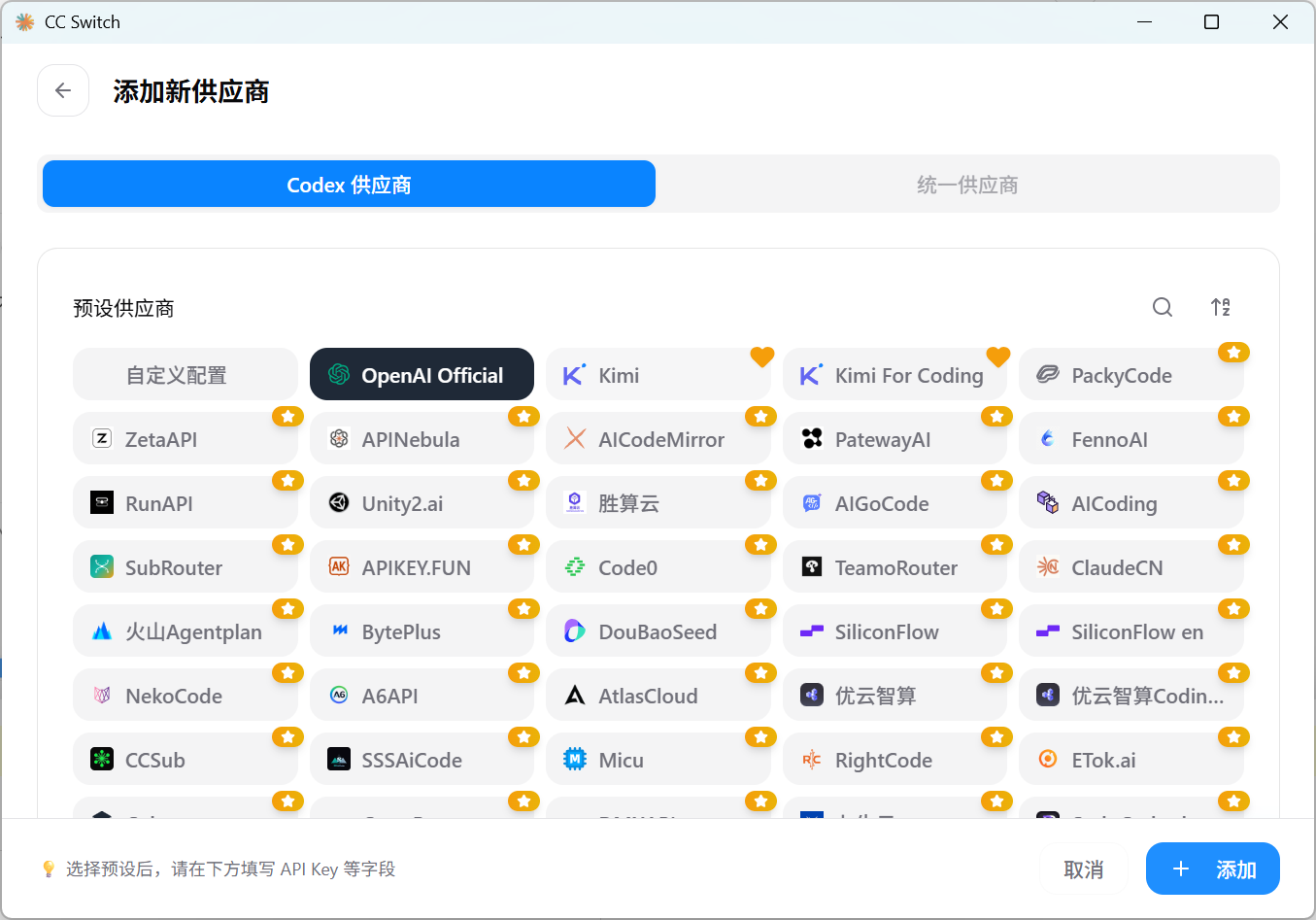
Task: Click the PackyCode logo icon
Action: click(x=1048, y=375)
